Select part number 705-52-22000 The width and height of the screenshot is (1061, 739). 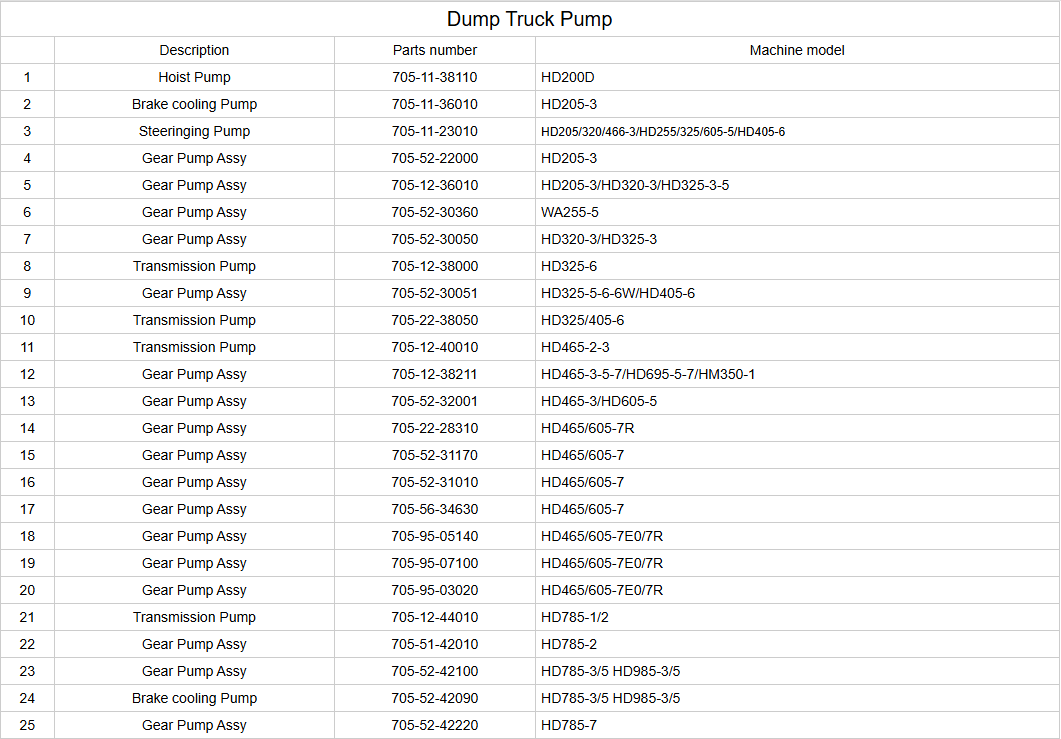point(434,158)
